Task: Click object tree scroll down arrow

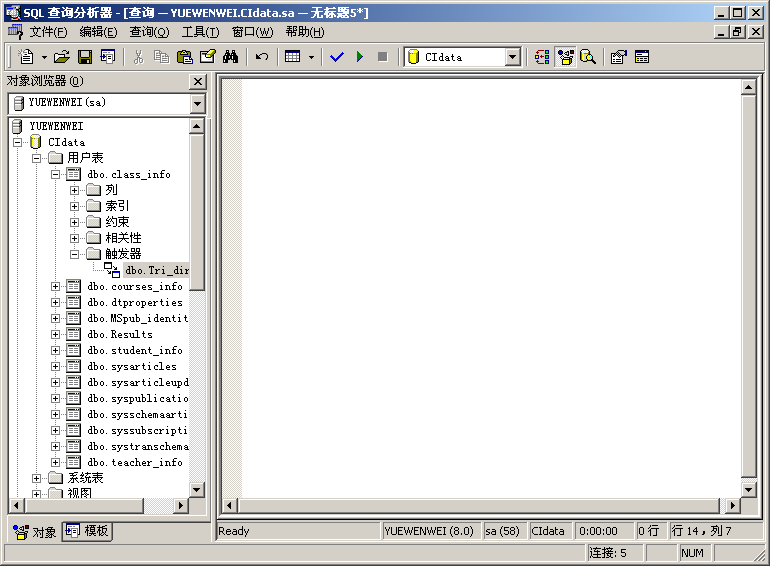Action: (x=196, y=490)
